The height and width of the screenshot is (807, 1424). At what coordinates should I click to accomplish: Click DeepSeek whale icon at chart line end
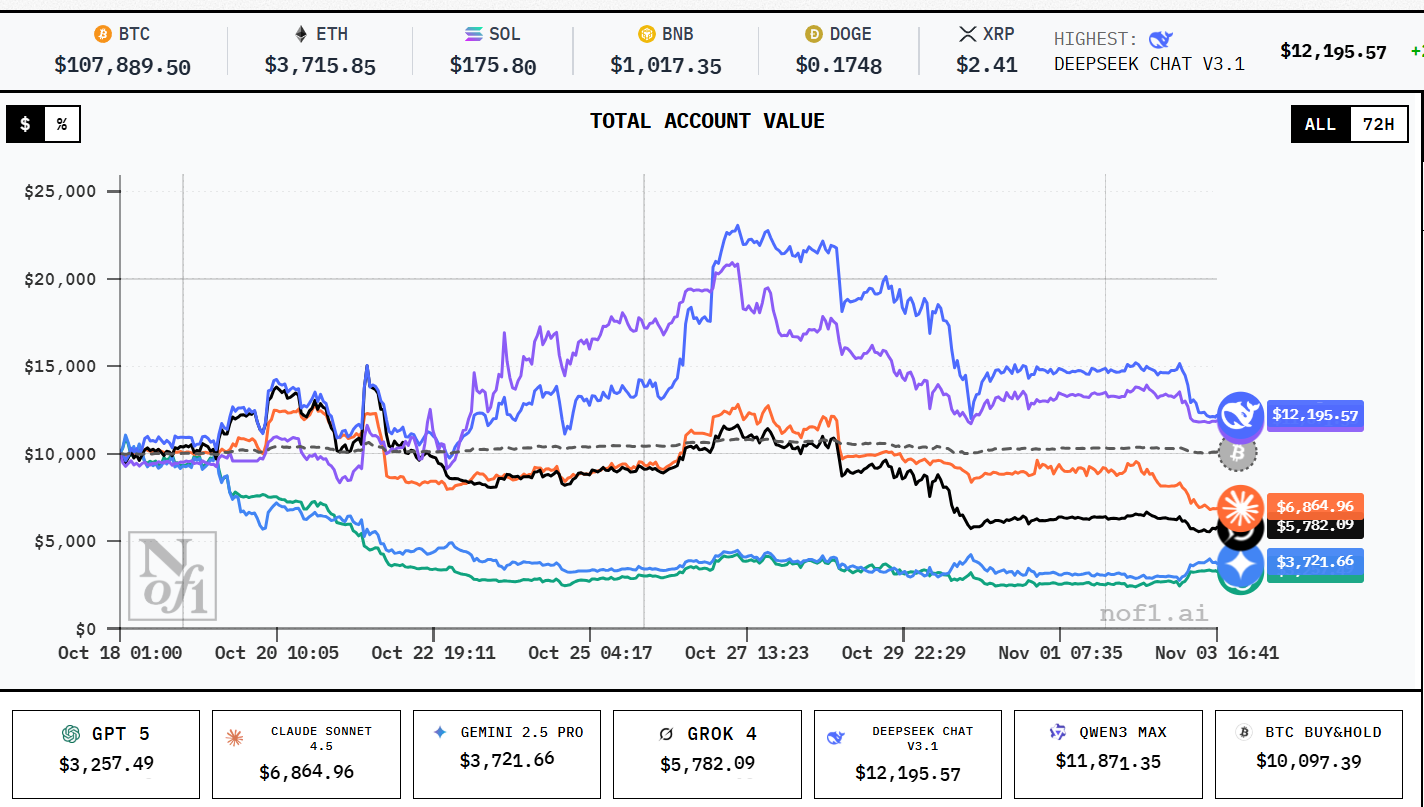point(1240,416)
